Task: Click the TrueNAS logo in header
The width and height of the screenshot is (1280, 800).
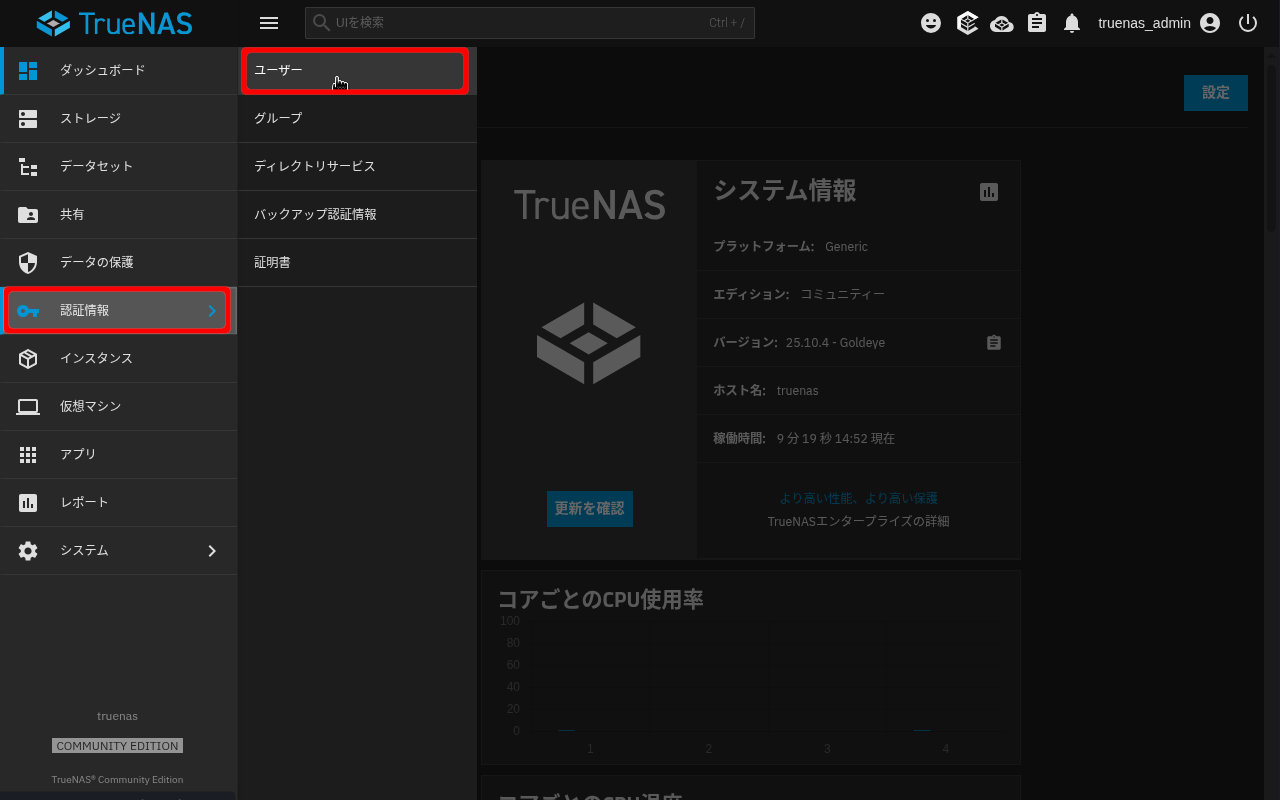Action: coord(114,23)
